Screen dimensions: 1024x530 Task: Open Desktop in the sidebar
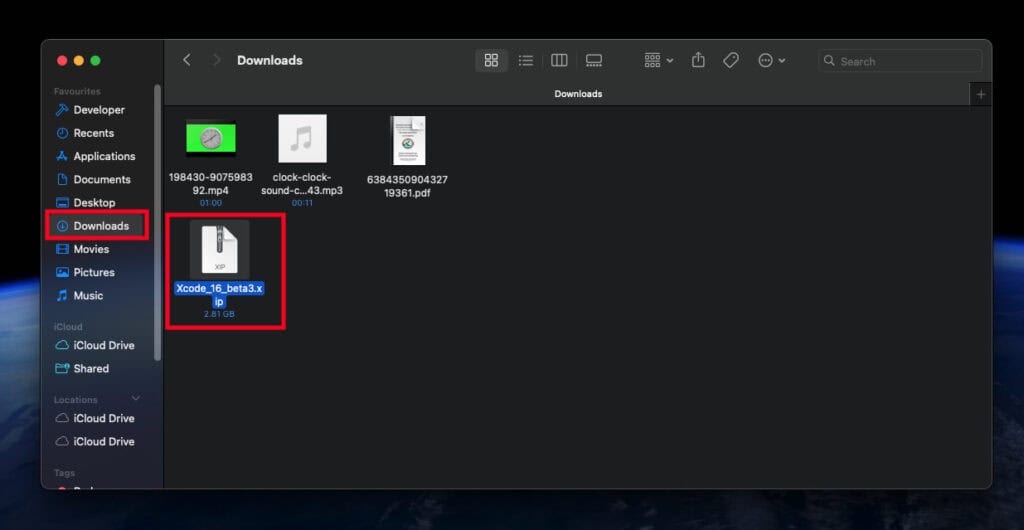click(x=94, y=202)
